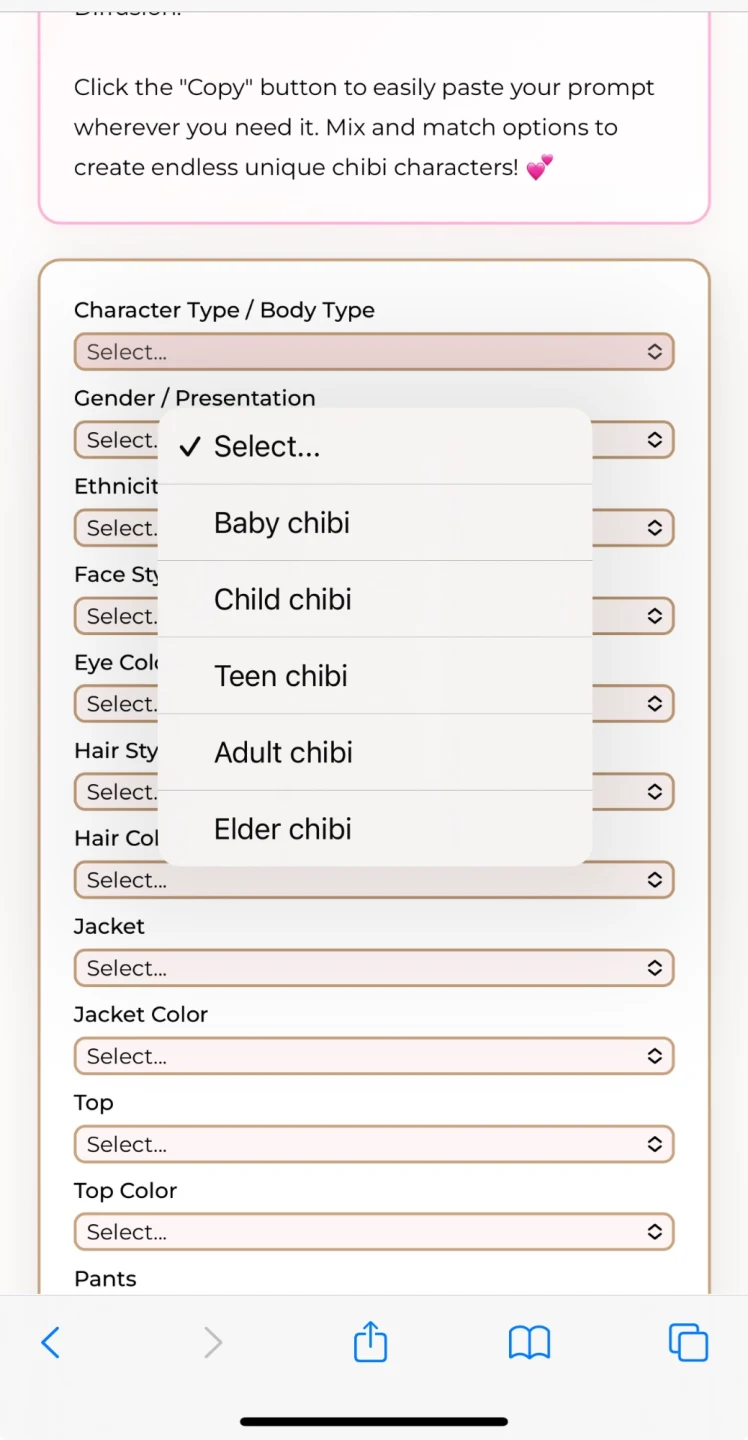The height and width of the screenshot is (1440, 748).
Task: Expand the Jacket Color dropdown
Action: [374, 1056]
